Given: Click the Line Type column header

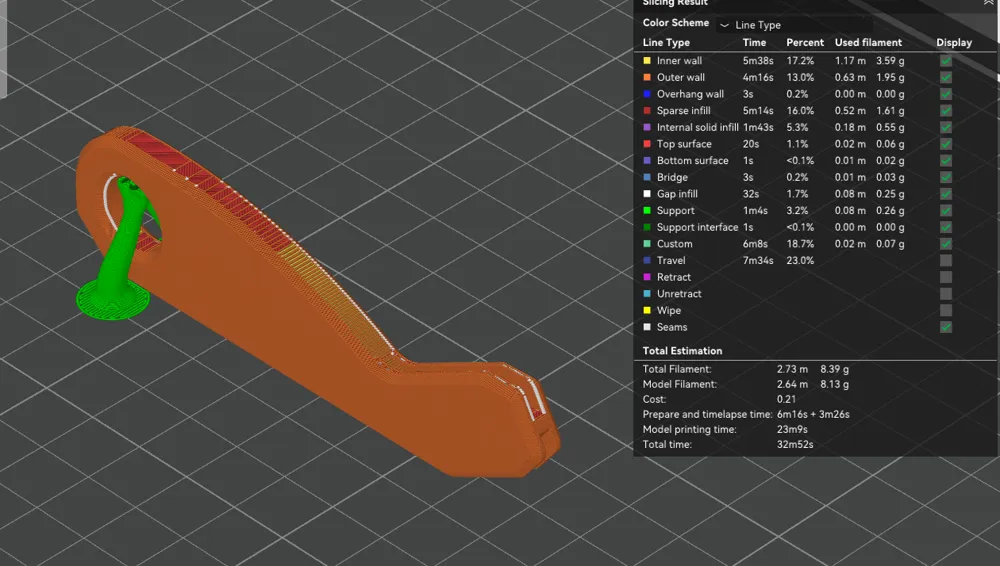Looking at the screenshot, I should click(x=666, y=43).
